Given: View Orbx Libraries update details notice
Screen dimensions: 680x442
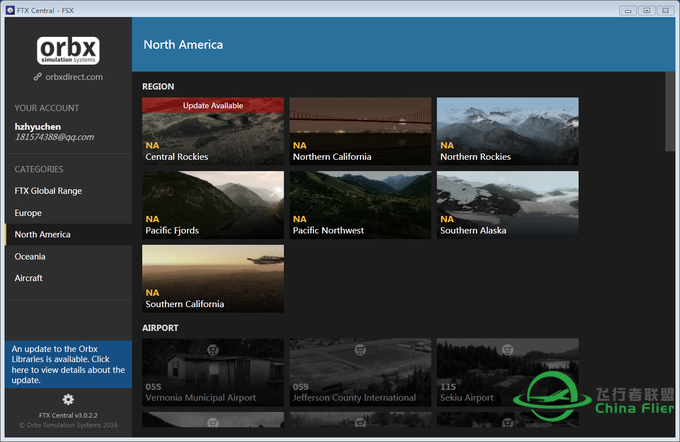Looking at the screenshot, I should 69,364.
